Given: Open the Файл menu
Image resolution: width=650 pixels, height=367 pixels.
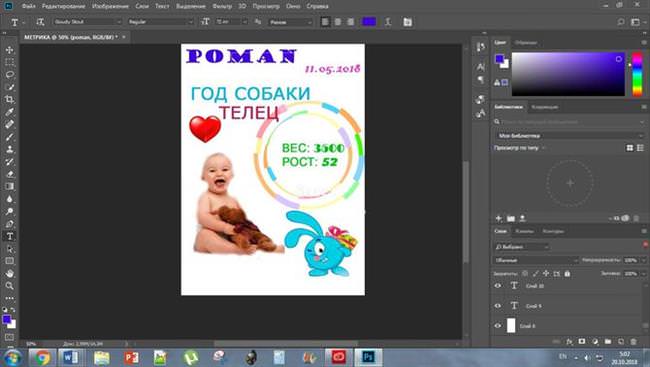Looking at the screenshot, I should coord(28,6).
